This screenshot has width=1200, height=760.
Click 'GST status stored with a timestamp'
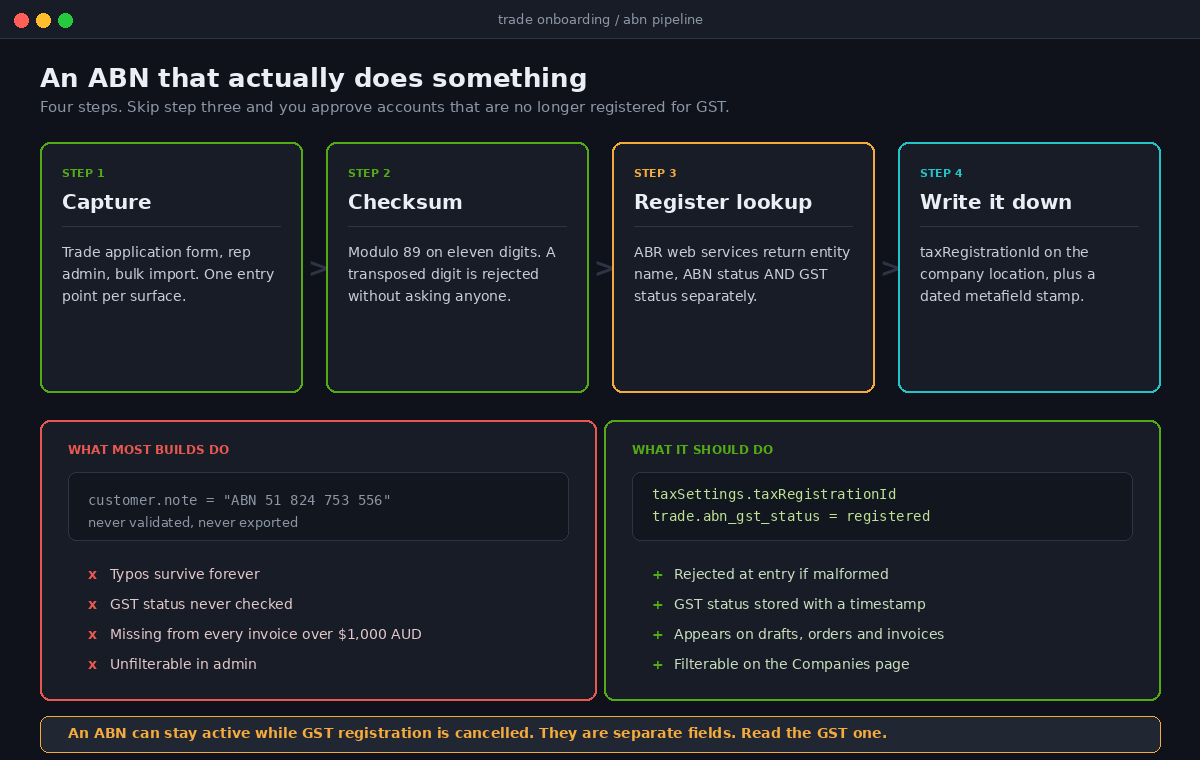(800, 604)
